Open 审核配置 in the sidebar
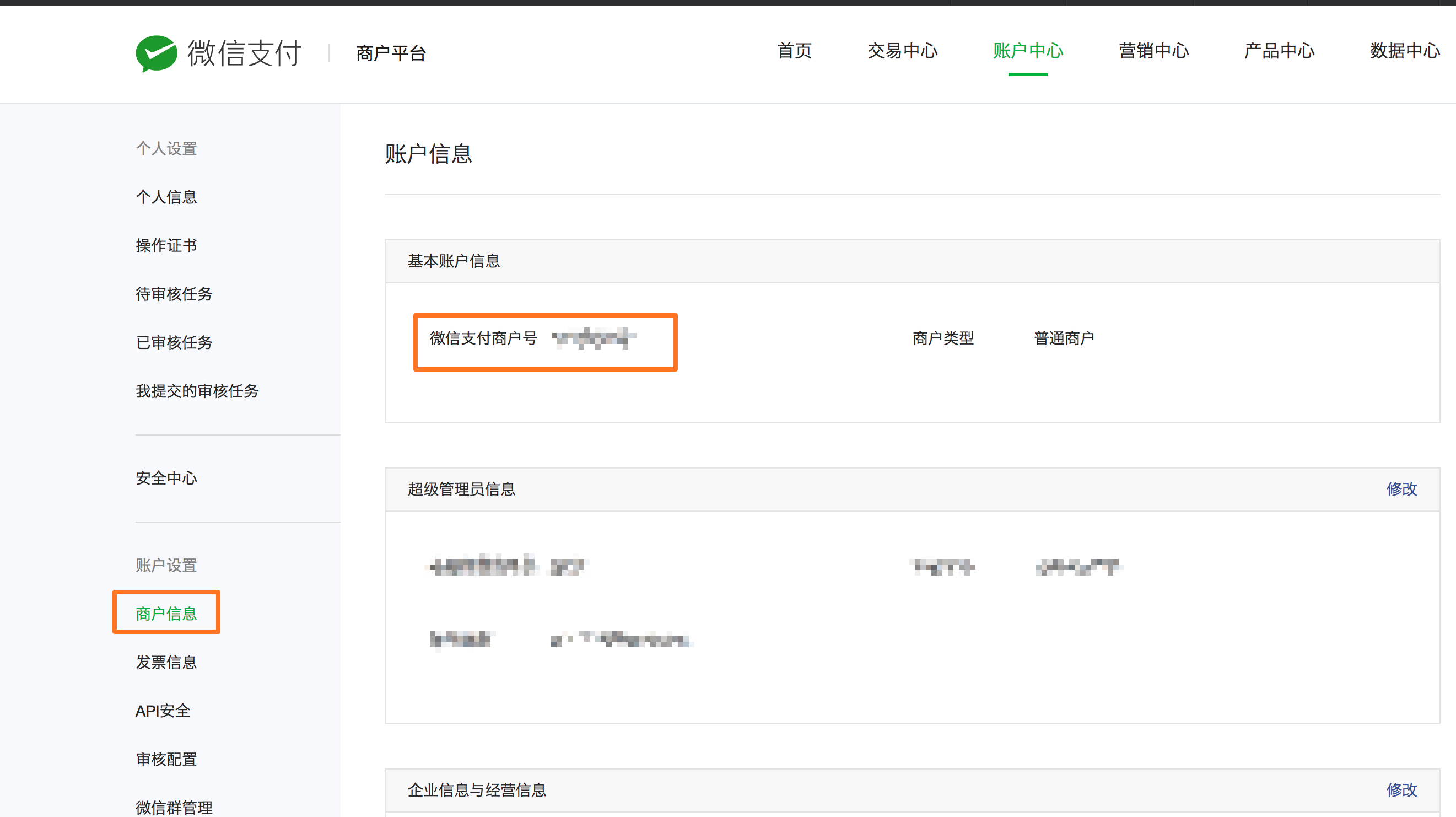Image resolution: width=1456 pixels, height=817 pixels. pos(166,759)
